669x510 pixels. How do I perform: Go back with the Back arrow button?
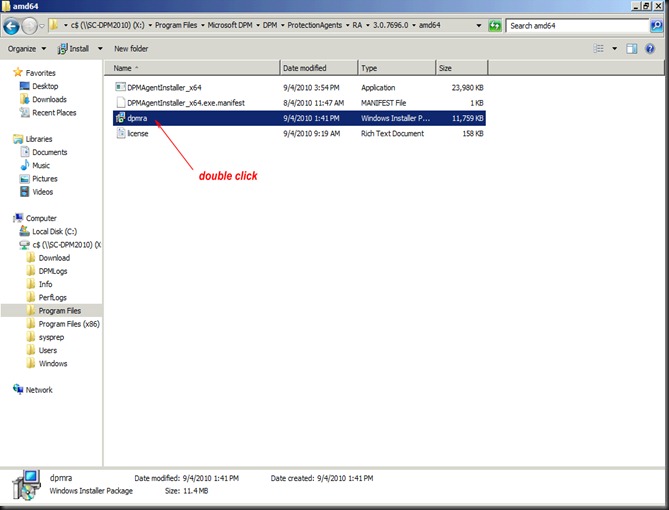pos(11,26)
